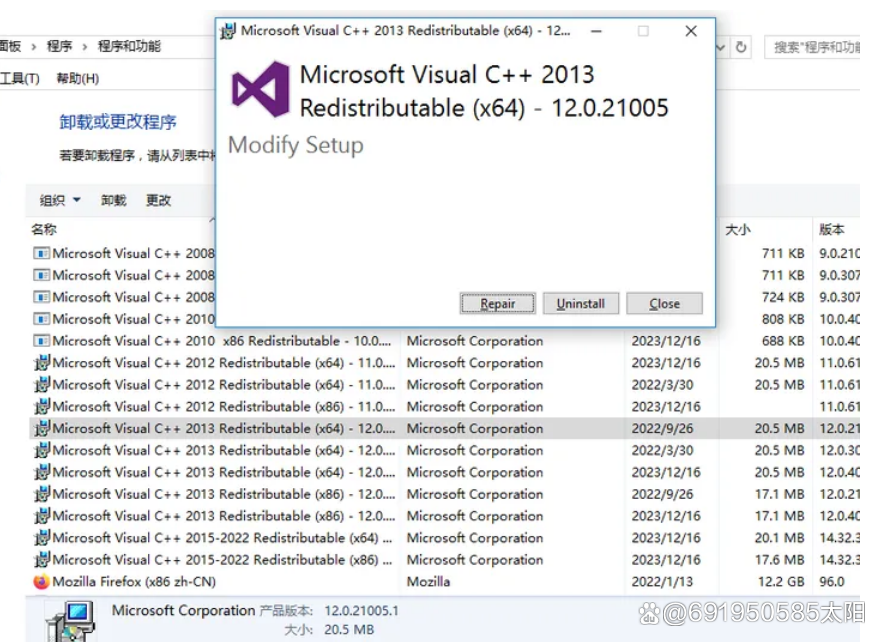Click the 96.0 version cell
Screen dimensions: 883x644
pyautogui.click(x=832, y=582)
